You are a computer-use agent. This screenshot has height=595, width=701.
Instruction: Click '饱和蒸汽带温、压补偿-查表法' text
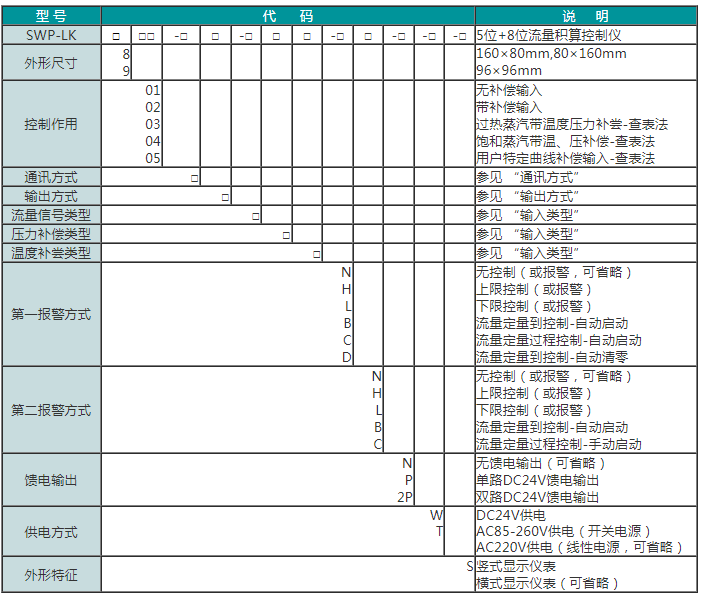point(566,141)
